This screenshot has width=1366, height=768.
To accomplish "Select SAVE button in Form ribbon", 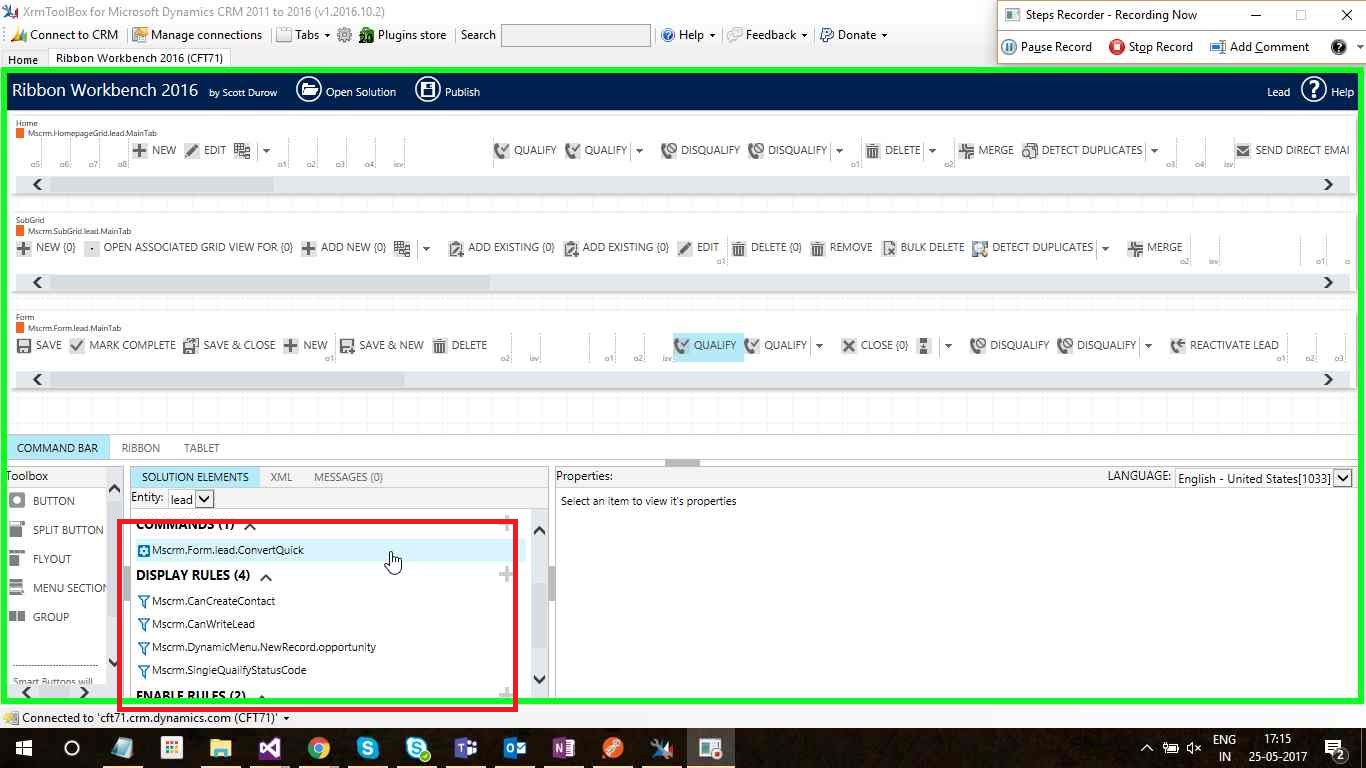I will coord(39,345).
